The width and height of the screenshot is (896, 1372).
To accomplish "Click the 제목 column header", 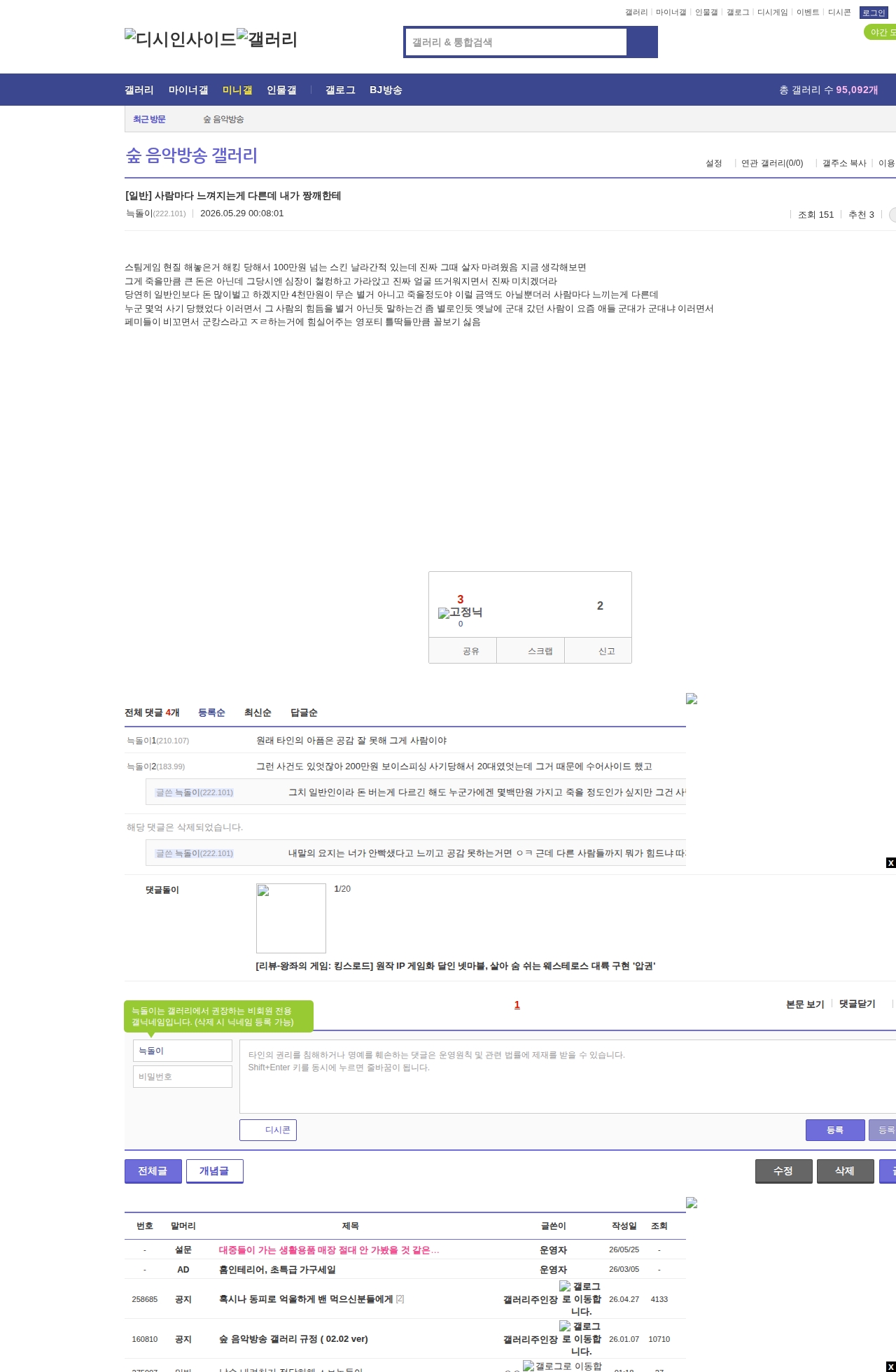I will [x=351, y=1226].
